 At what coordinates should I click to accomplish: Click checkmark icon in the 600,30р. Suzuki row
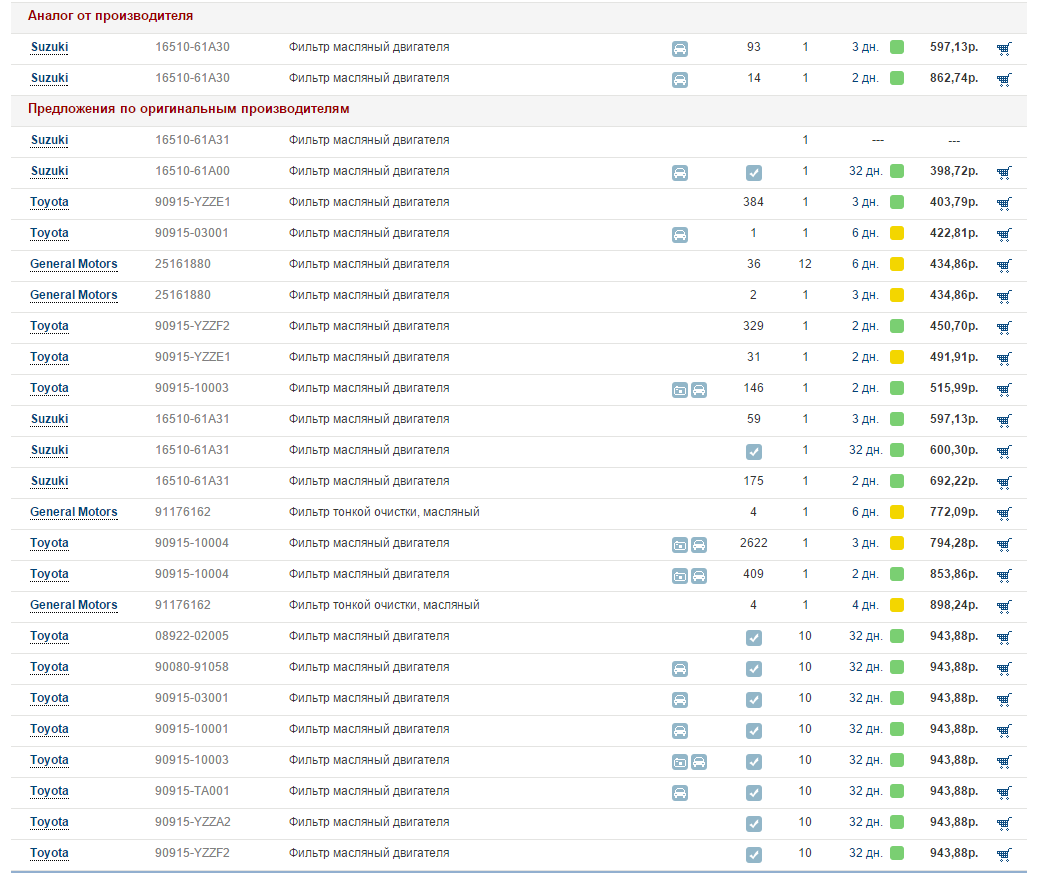[x=754, y=451]
